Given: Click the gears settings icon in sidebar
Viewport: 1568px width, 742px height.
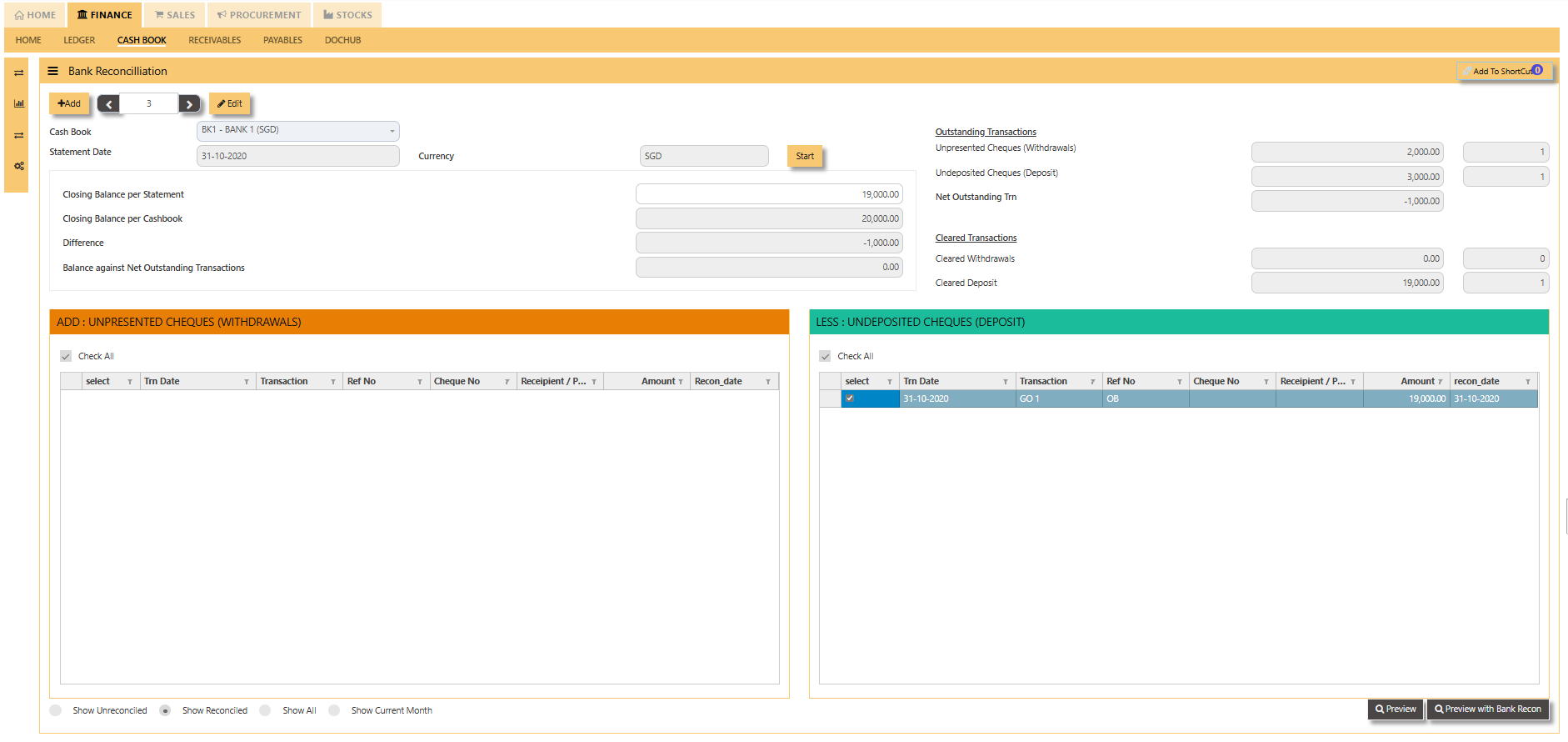Looking at the screenshot, I should click(x=18, y=166).
